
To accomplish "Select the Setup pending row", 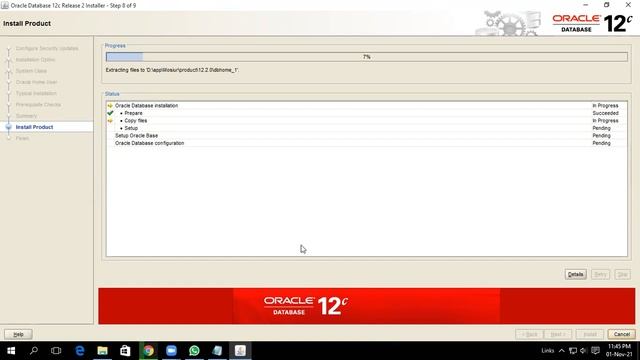I will click(x=366, y=128).
